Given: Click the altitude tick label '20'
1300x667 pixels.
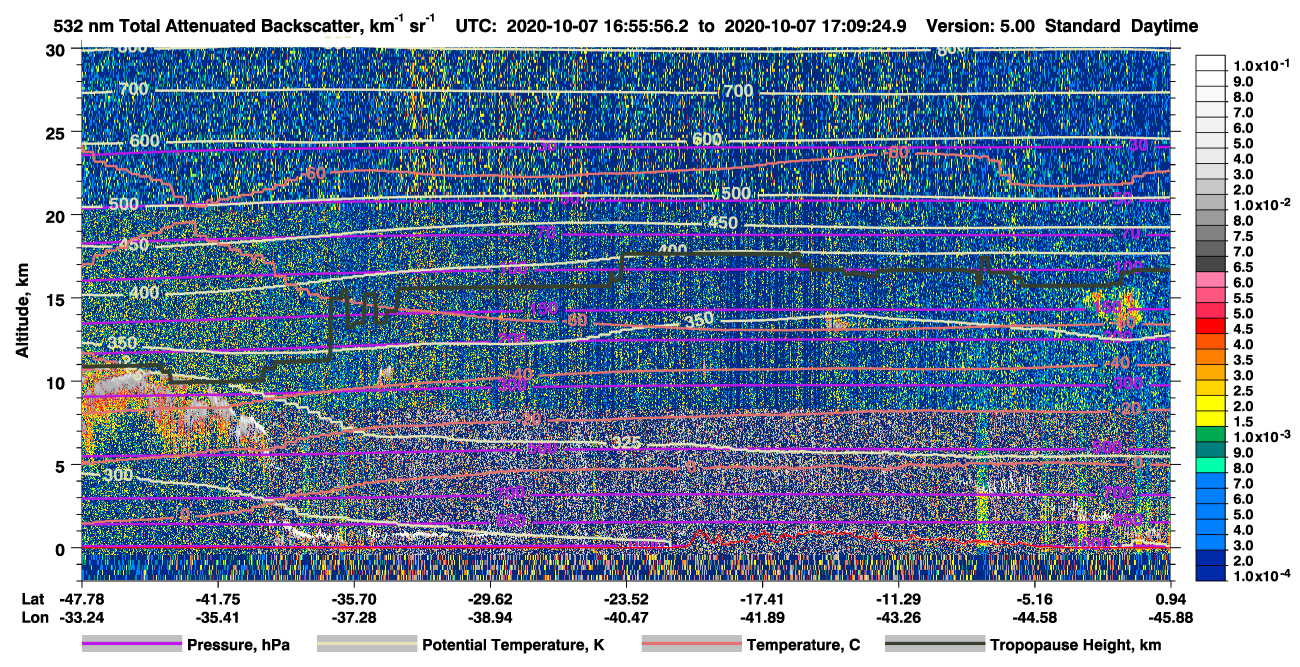Looking at the screenshot, I should tap(57, 215).
